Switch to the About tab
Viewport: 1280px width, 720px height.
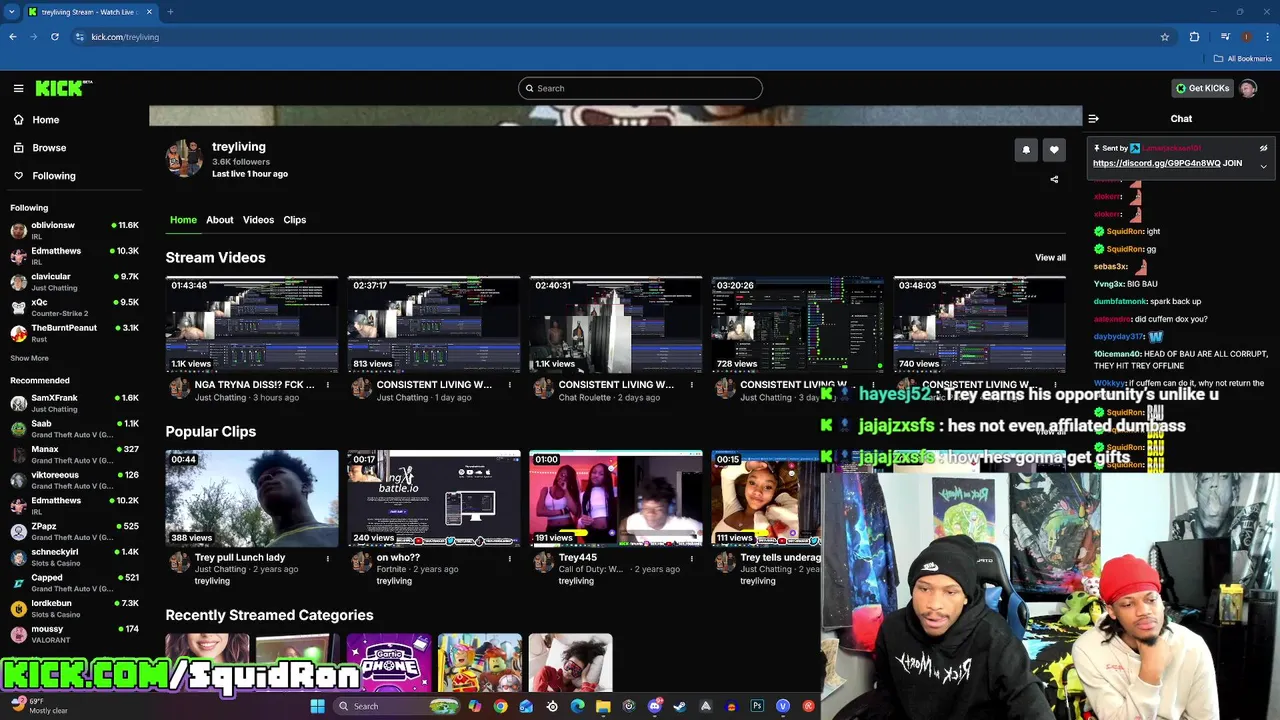pyautogui.click(x=220, y=220)
